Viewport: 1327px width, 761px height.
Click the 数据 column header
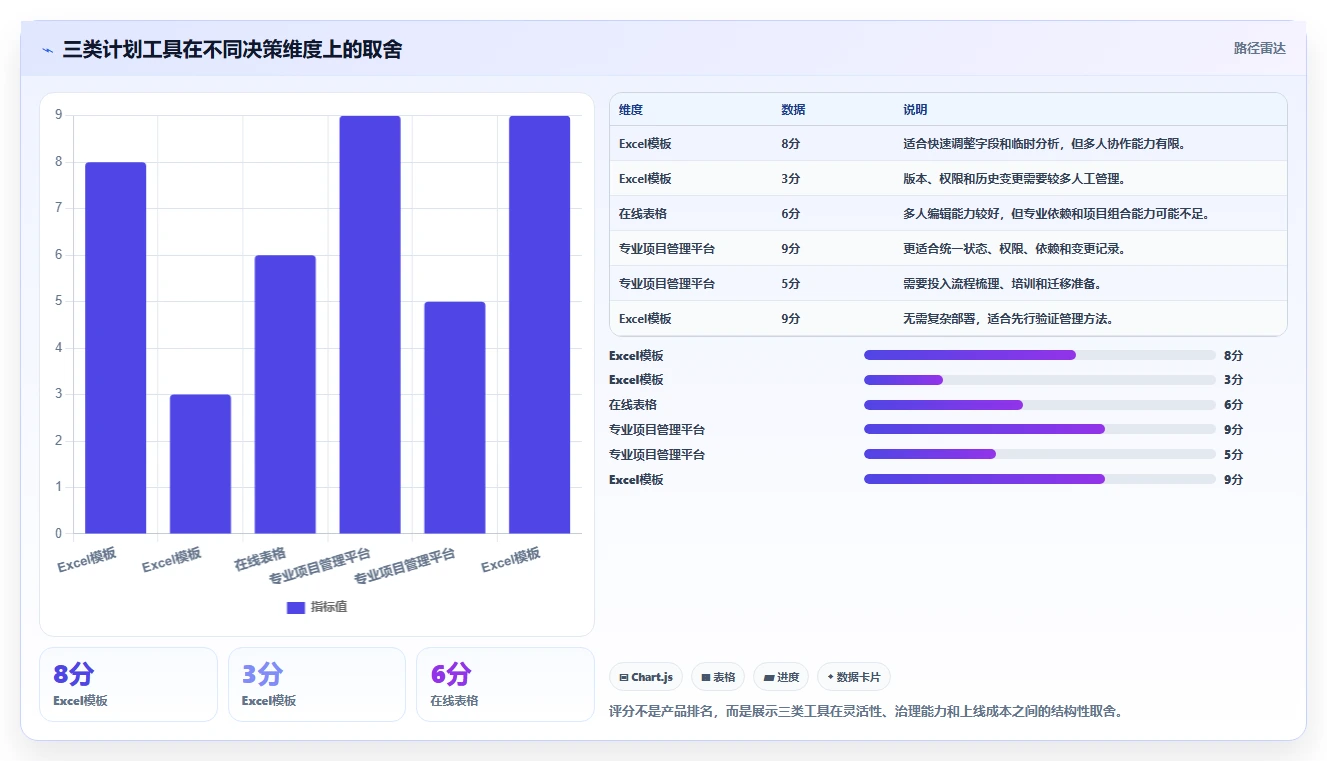coord(793,109)
